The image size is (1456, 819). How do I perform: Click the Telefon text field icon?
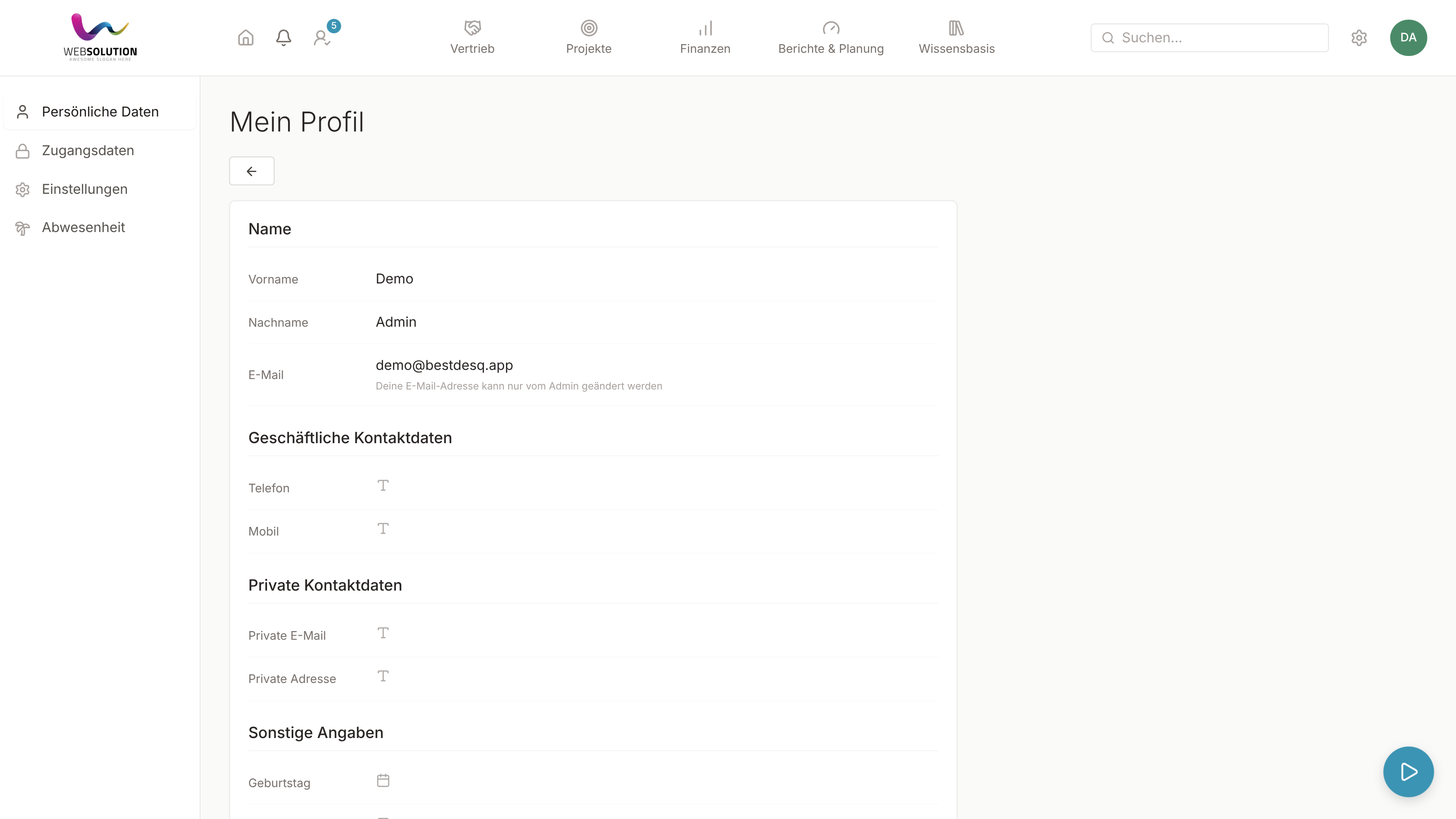click(383, 485)
